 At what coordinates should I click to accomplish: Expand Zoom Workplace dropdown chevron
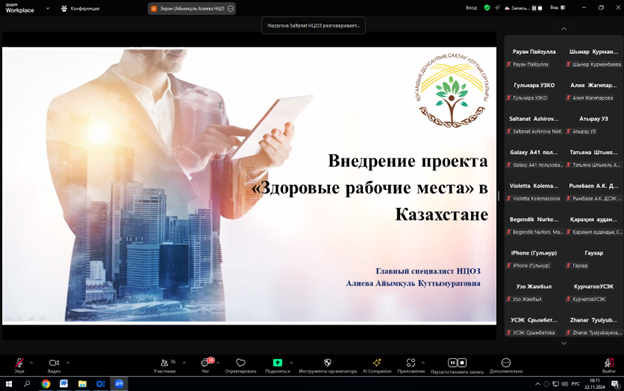click(x=48, y=8)
